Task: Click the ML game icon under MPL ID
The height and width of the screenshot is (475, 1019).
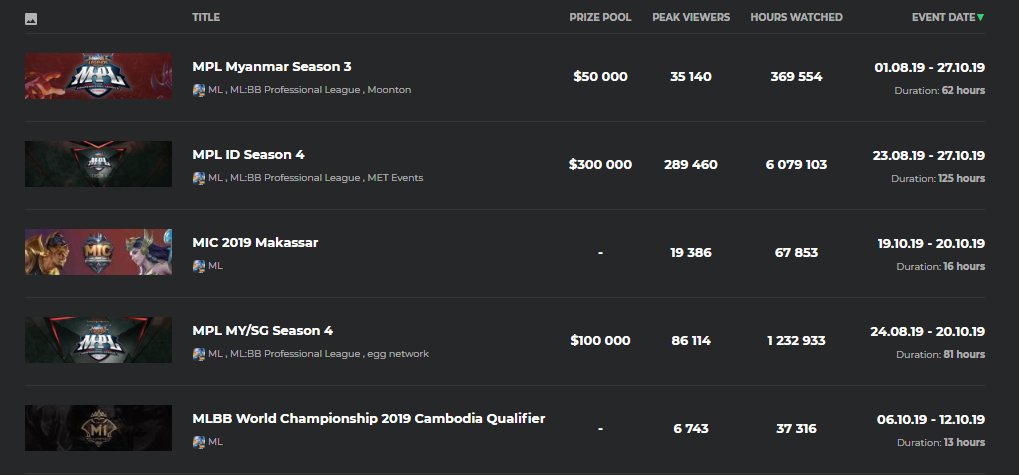Action: coord(199,178)
